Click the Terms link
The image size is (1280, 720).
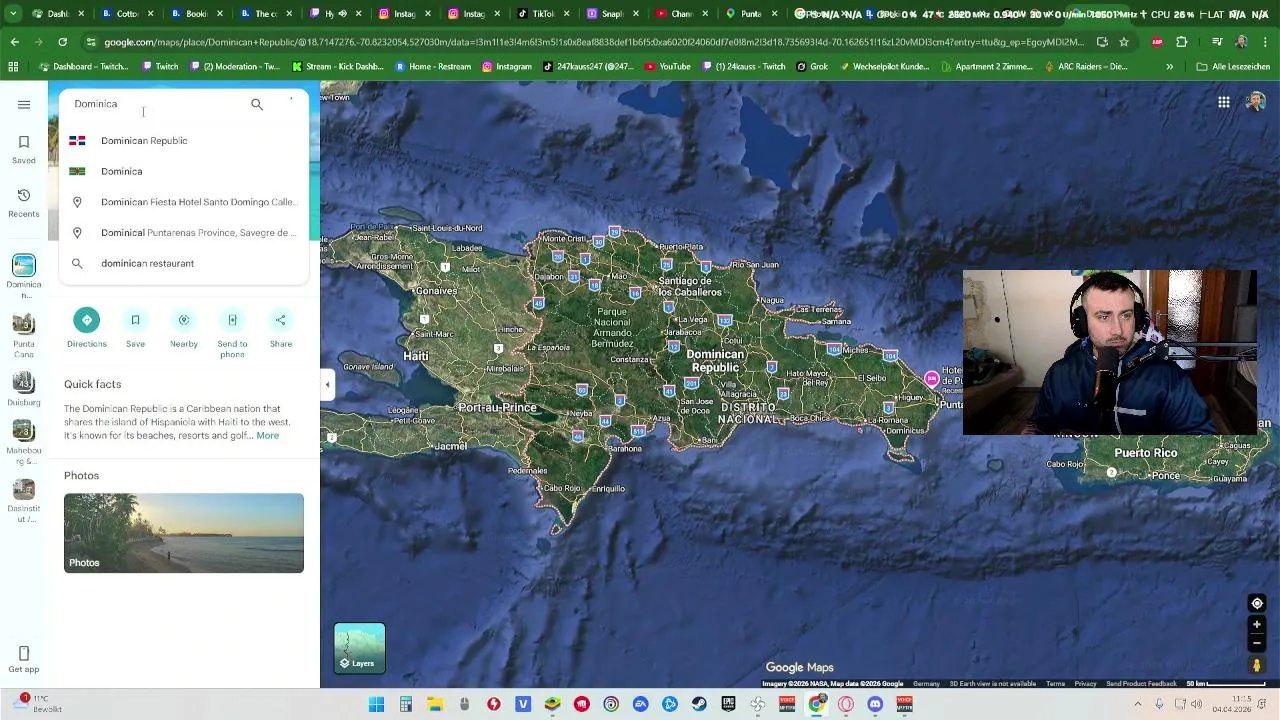click(1055, 684)
